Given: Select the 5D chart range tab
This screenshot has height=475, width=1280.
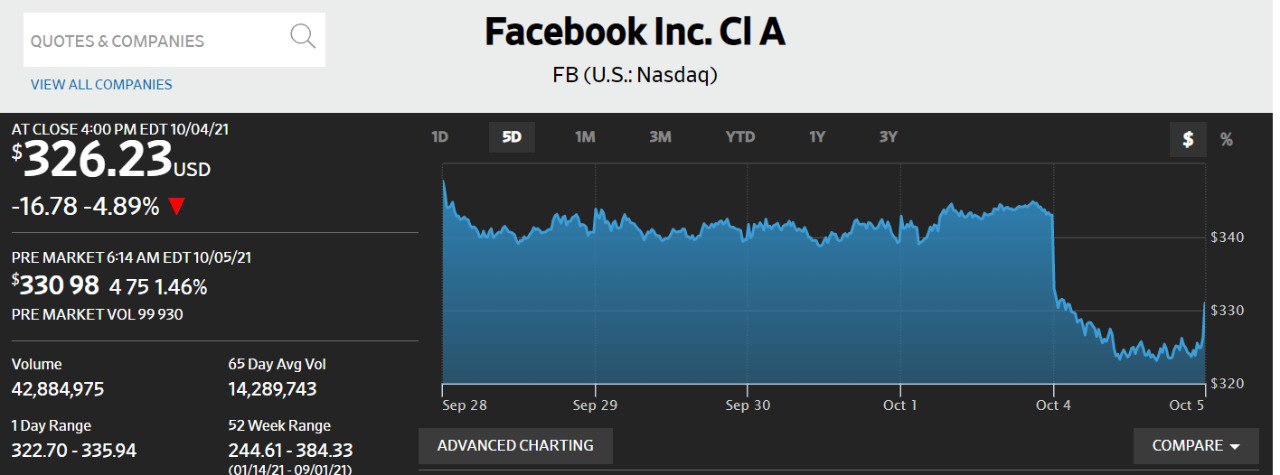Looking at the screenshot, I should click(511, 137).
